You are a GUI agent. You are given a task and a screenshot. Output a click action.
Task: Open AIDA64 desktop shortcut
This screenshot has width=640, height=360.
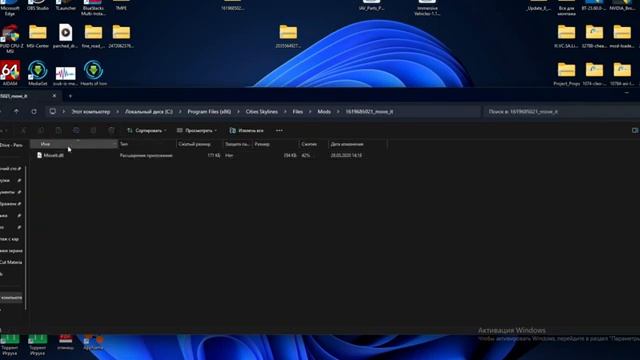10,73
